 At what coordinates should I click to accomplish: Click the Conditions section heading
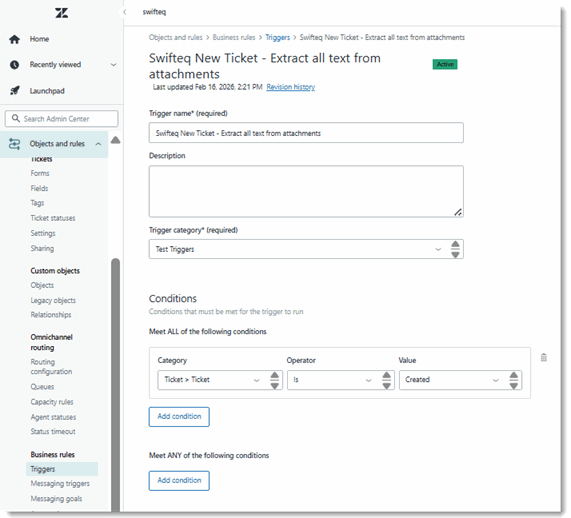coord(173,299)
